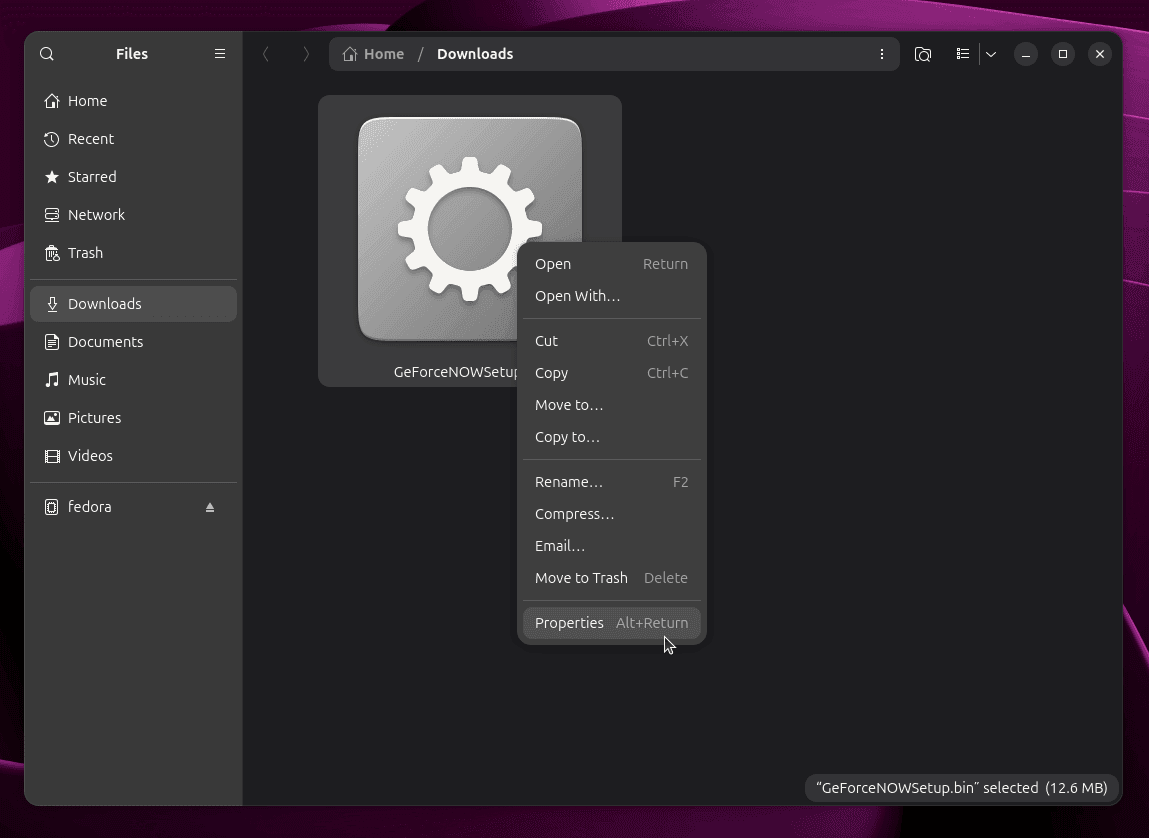Choose Move to… in the context menu

click(611, 406)
